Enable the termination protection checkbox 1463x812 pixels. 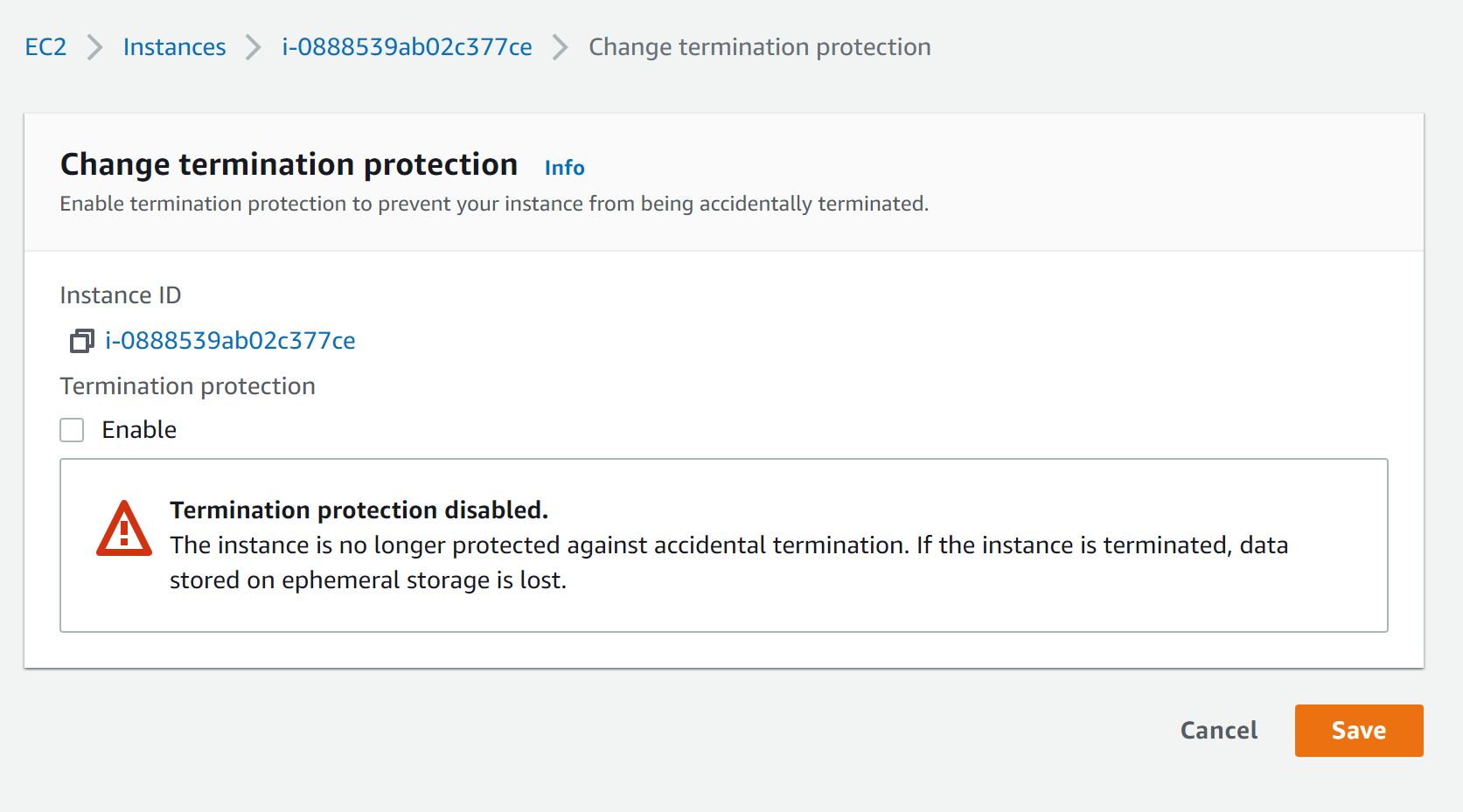(x=72, y=430)
